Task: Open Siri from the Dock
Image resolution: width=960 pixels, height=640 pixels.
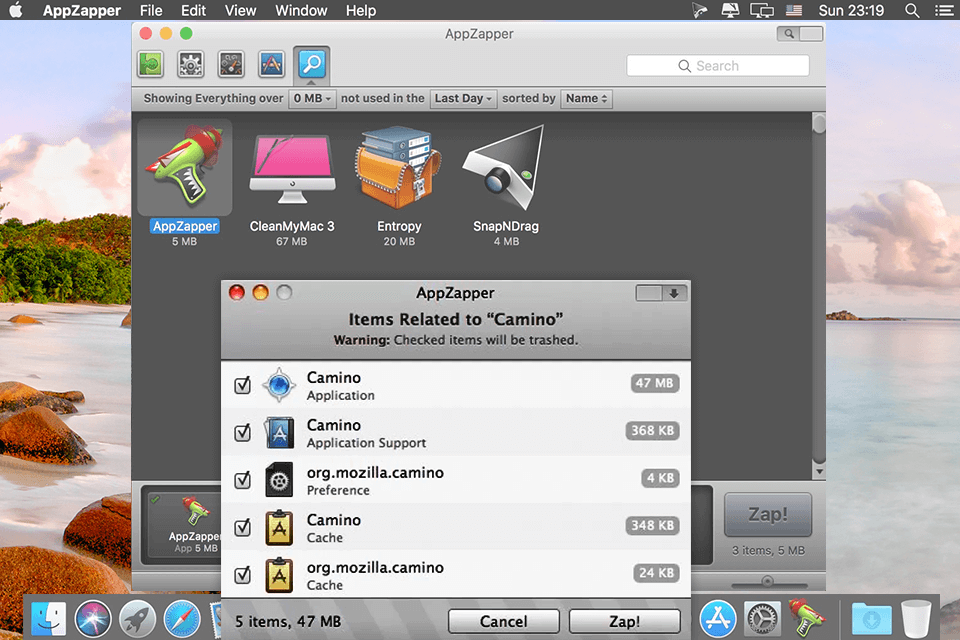Action: pos(93,619)
